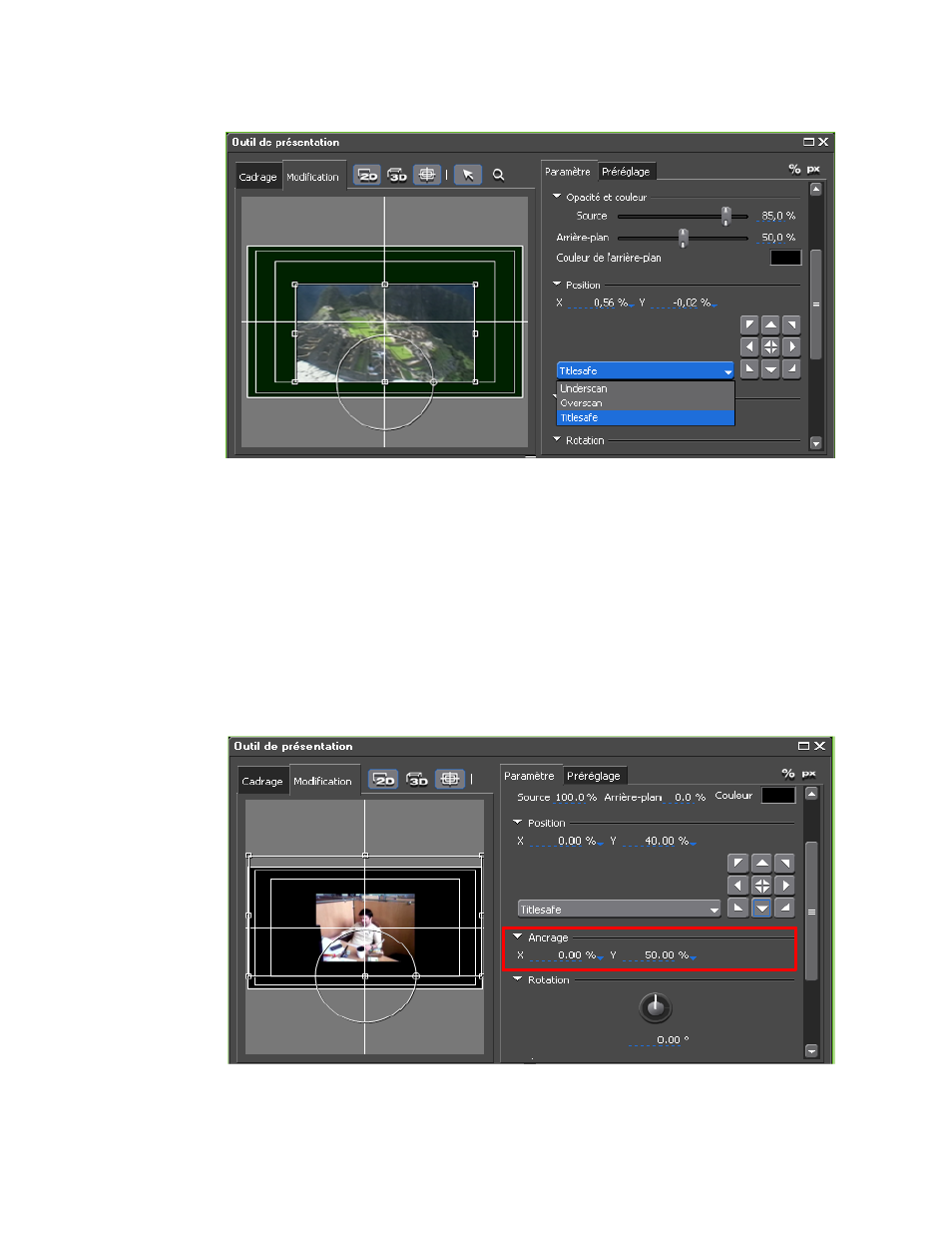The image size is (952, 1233).
Task: Select the magnifier zoom tool icon
Action: click(498, 175)
